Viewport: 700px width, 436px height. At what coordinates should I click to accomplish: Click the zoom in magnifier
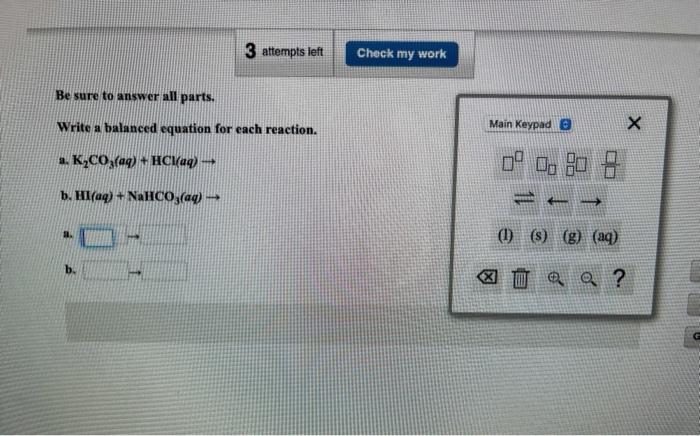[555, 278]
